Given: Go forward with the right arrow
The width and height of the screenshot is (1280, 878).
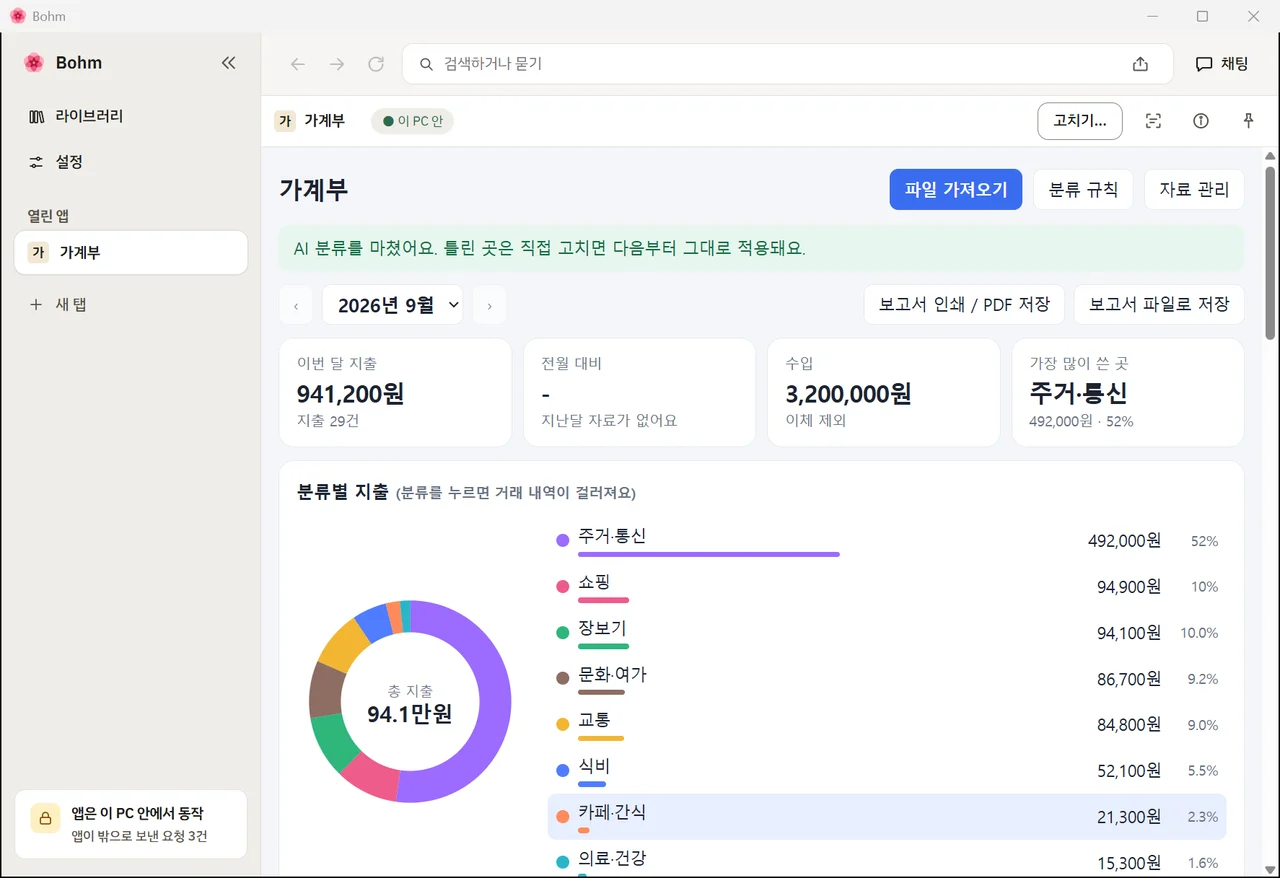Looking at the screenshot, I should (x=337, y=64).
